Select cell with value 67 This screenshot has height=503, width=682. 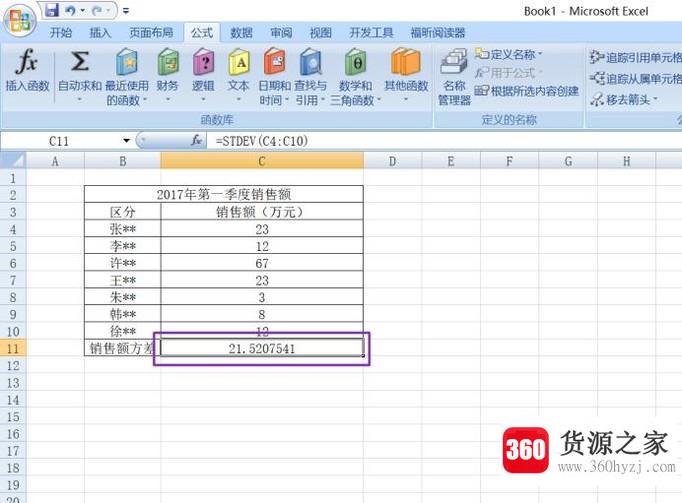262,263
